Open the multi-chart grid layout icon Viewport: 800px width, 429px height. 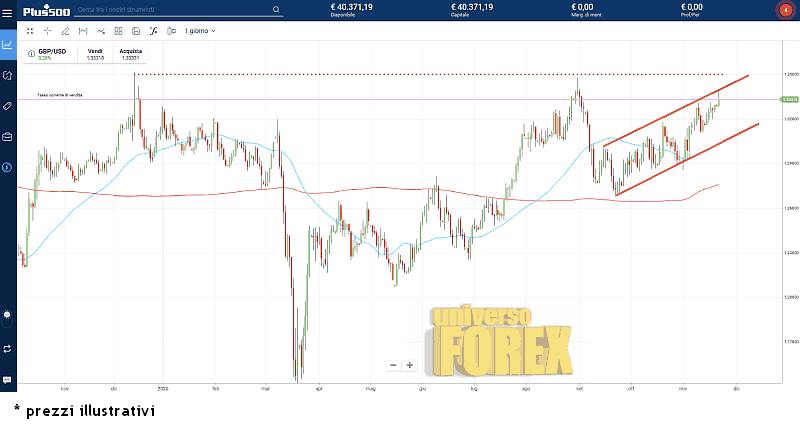point(118,31)
